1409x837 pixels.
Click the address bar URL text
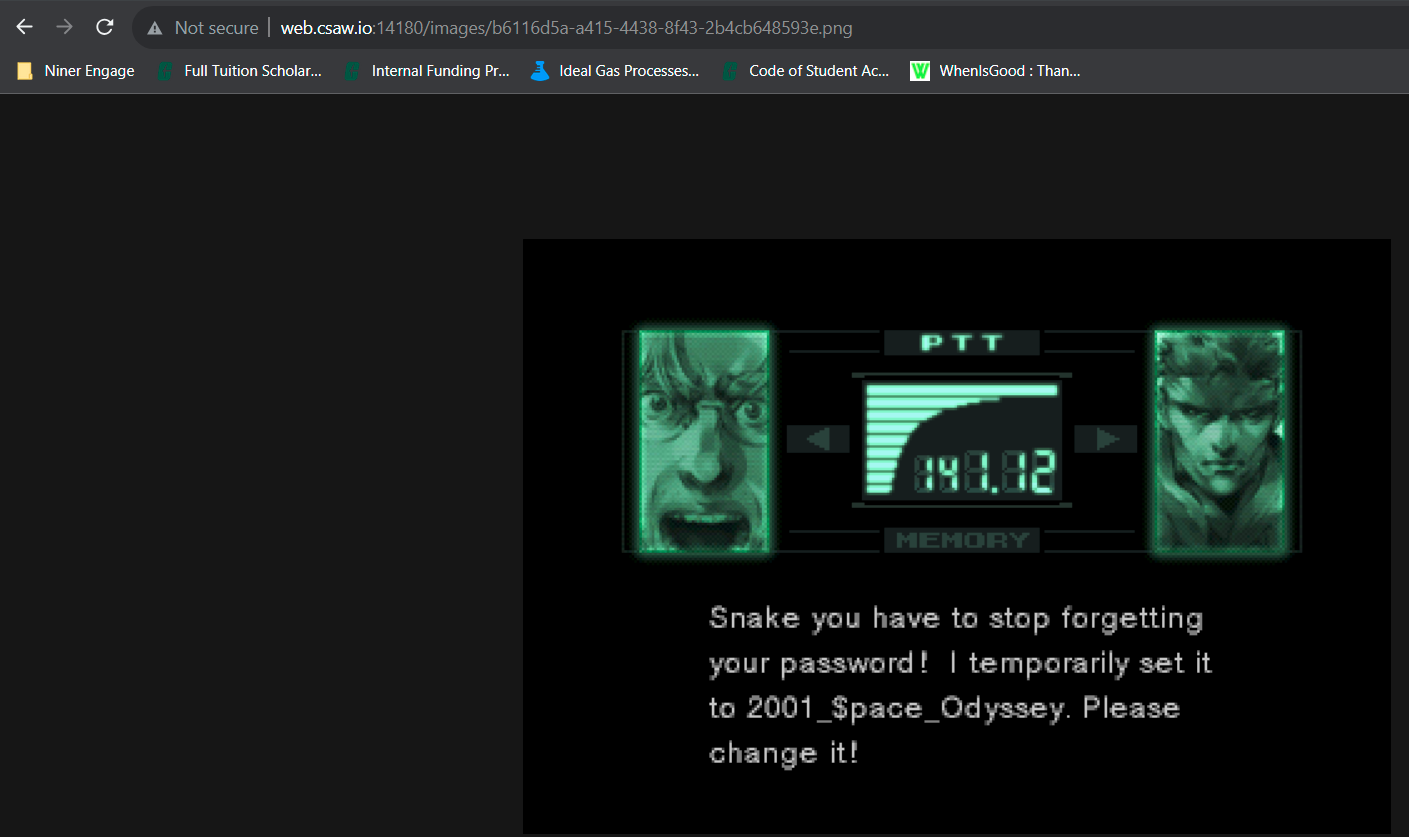(566, 28)
